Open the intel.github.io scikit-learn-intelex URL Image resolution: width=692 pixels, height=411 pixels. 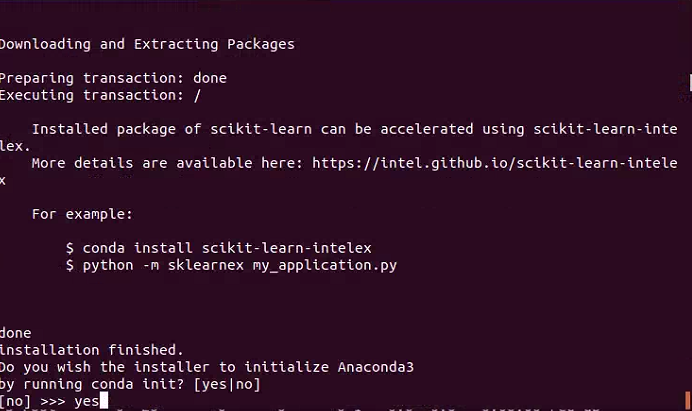(x=494, y=163)
